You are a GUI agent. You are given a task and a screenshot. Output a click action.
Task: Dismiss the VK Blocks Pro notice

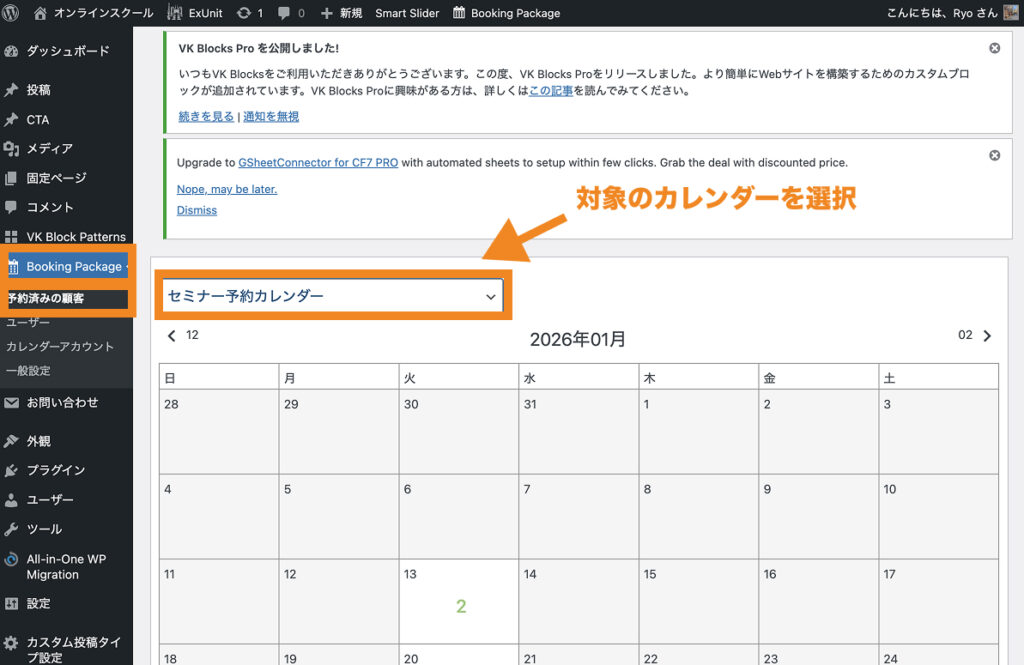coord(994,48)
